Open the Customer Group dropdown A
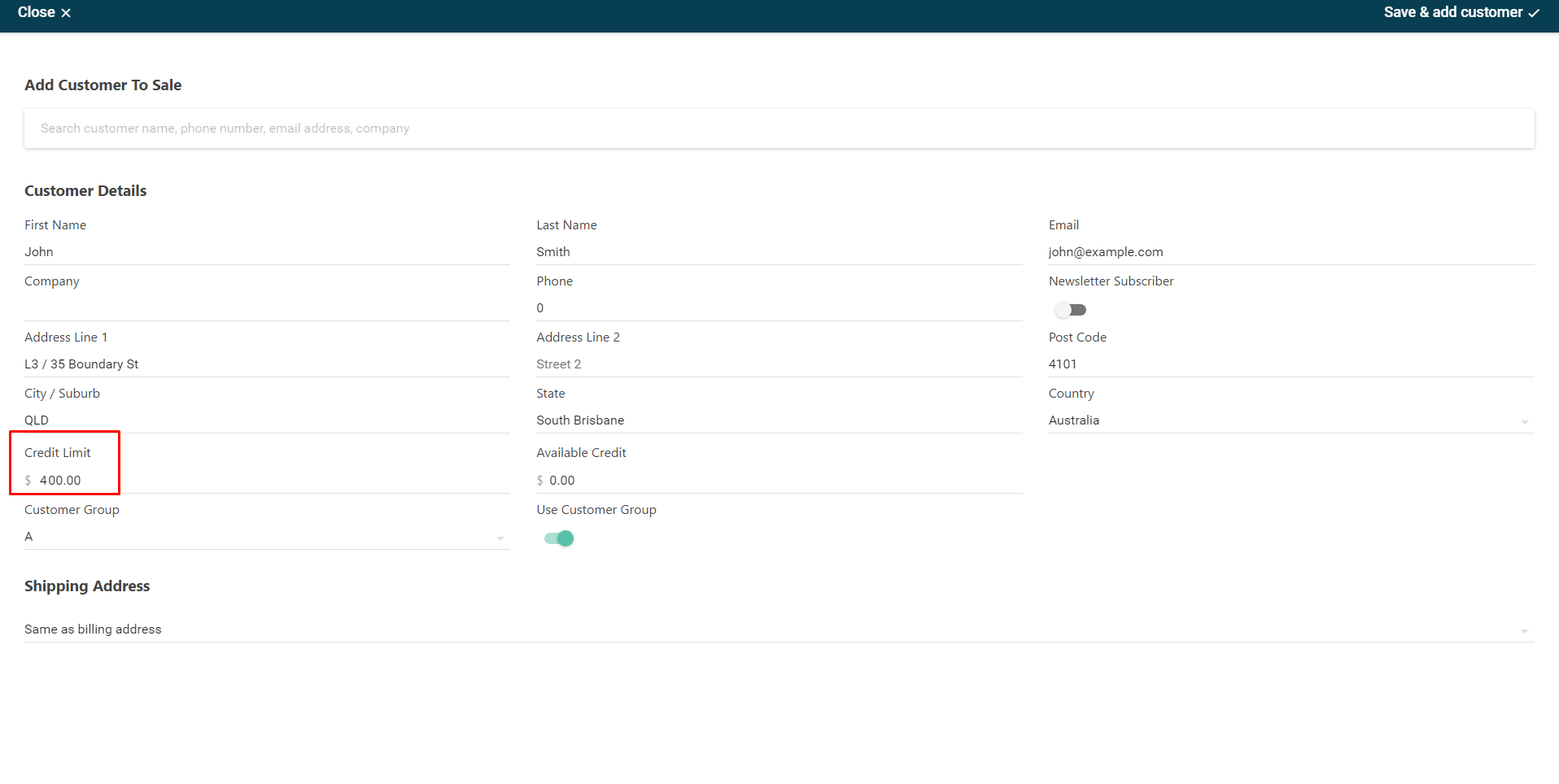The width and height of the screenshot is (1559, 784). point(267,537)
